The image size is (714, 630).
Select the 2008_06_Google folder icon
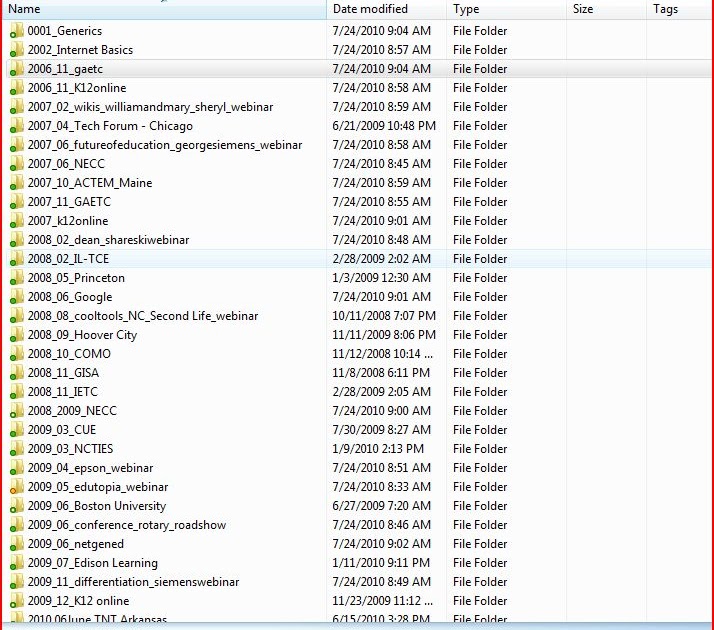17,297
